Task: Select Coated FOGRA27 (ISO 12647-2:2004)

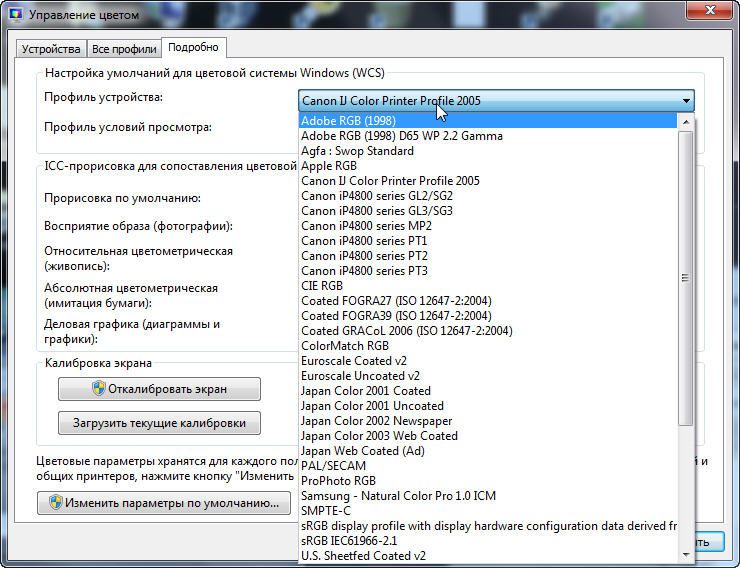Action: pyautogui.click(x=488, y=301)
